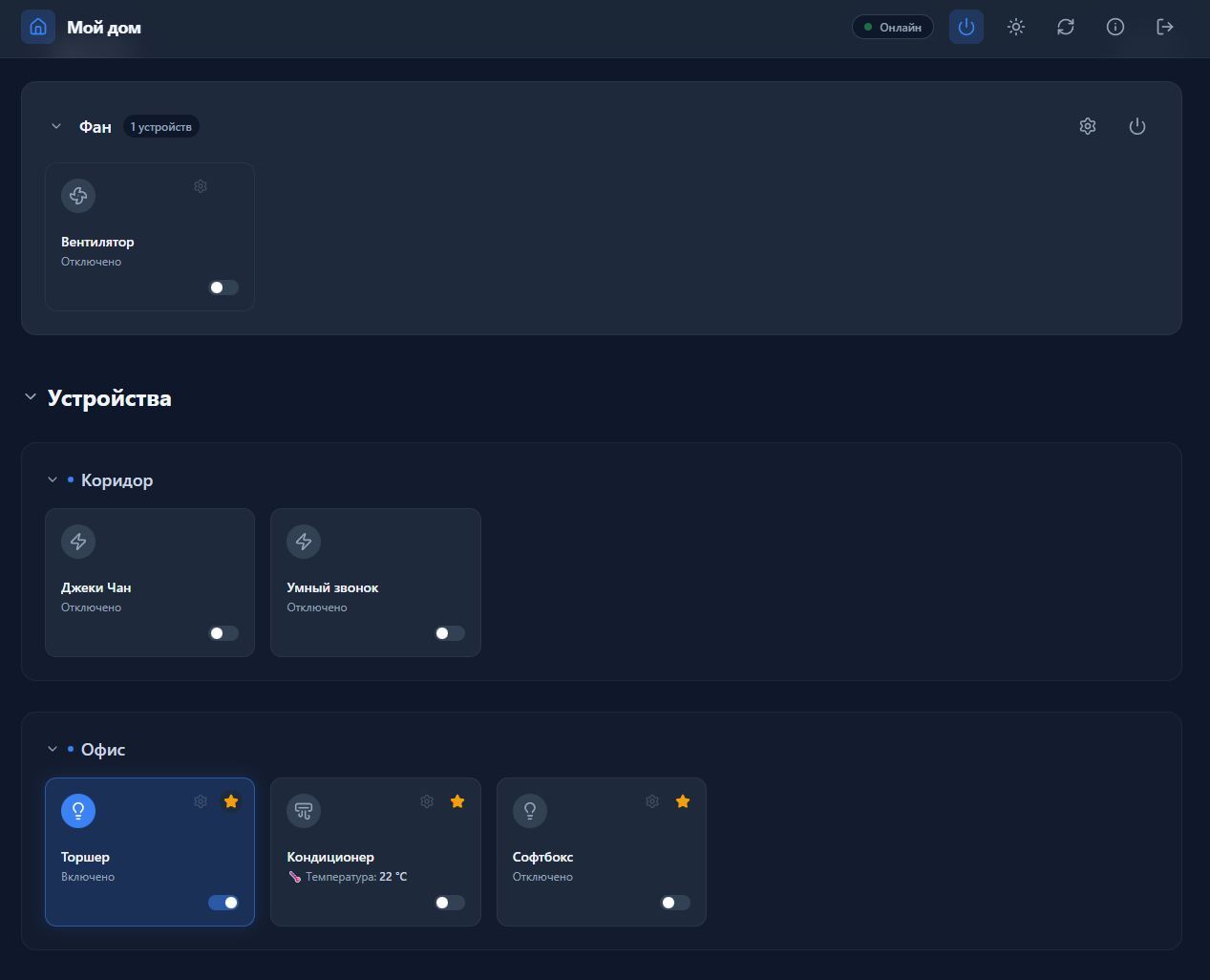Toggle the Вентилятор switch on
Viewport: 1210px width, 980px height.
click(223, 288)
